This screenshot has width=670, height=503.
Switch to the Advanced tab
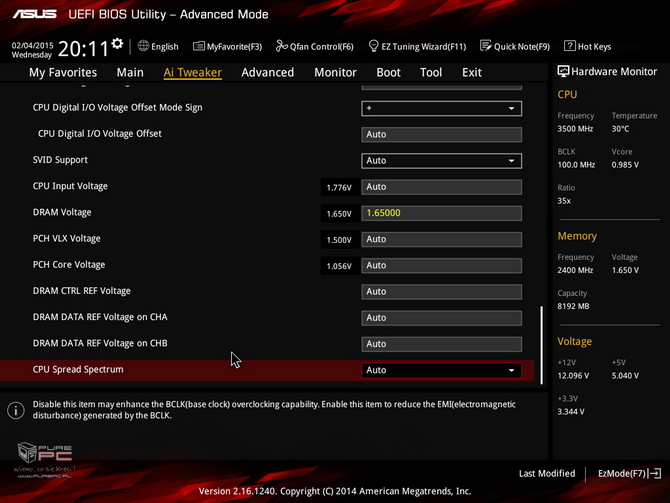tap(267, 72)
